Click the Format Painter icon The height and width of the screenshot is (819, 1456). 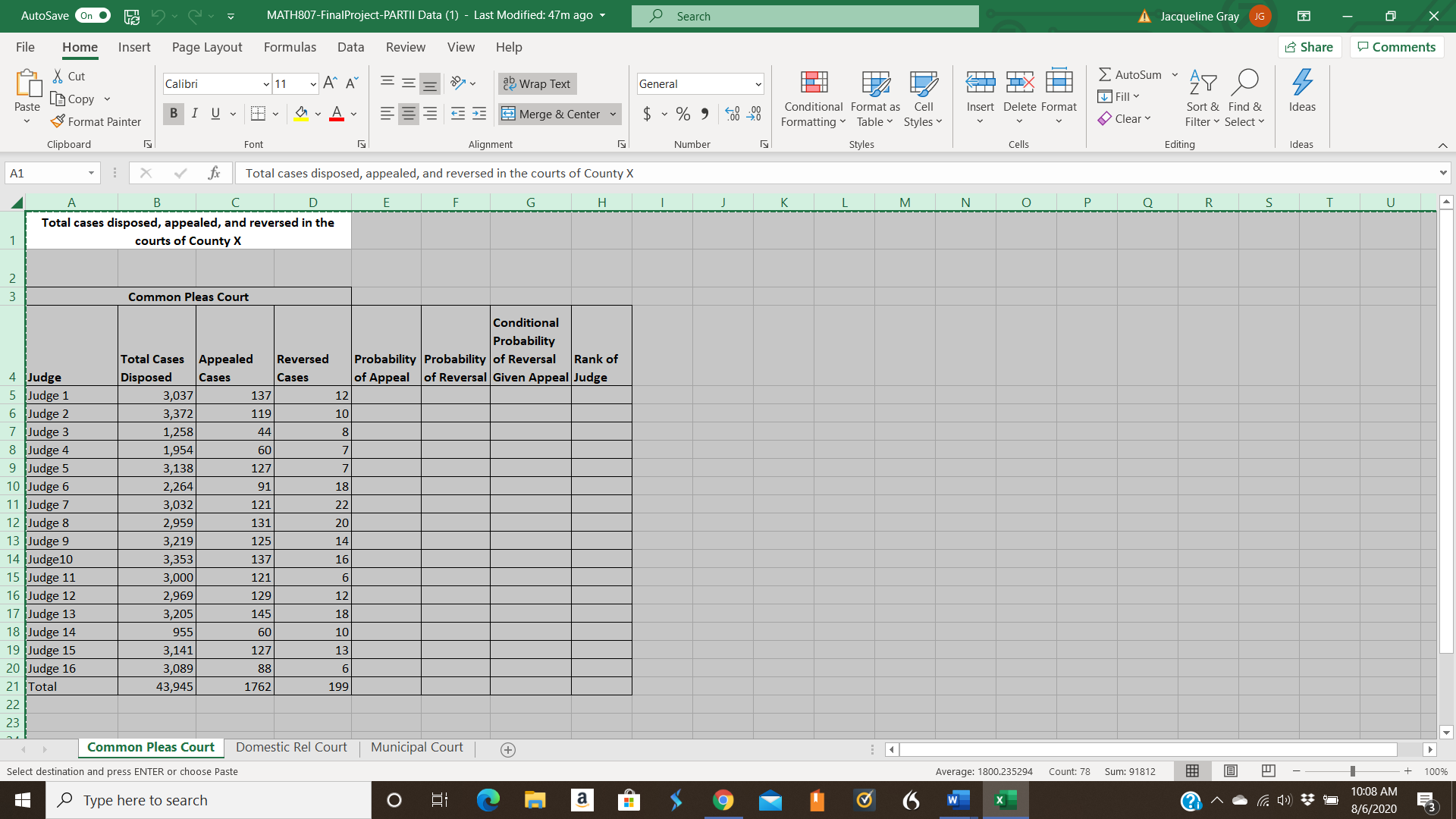pyautogui.click(x=58, y=121)
